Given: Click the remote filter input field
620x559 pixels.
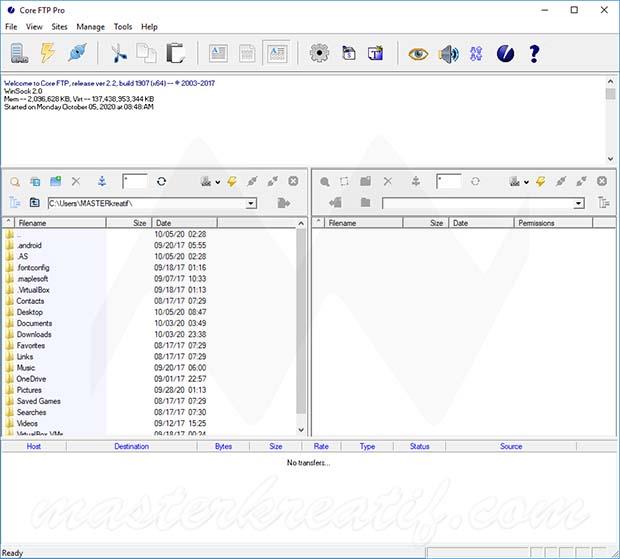Looking at the screenshot, I should (x=449, y=181).
